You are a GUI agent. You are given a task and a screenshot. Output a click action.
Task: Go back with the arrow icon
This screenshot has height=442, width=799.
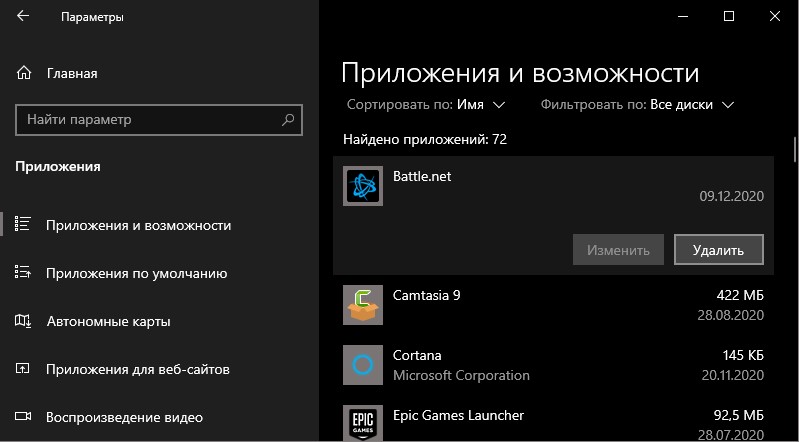click(x=23, y=16)
